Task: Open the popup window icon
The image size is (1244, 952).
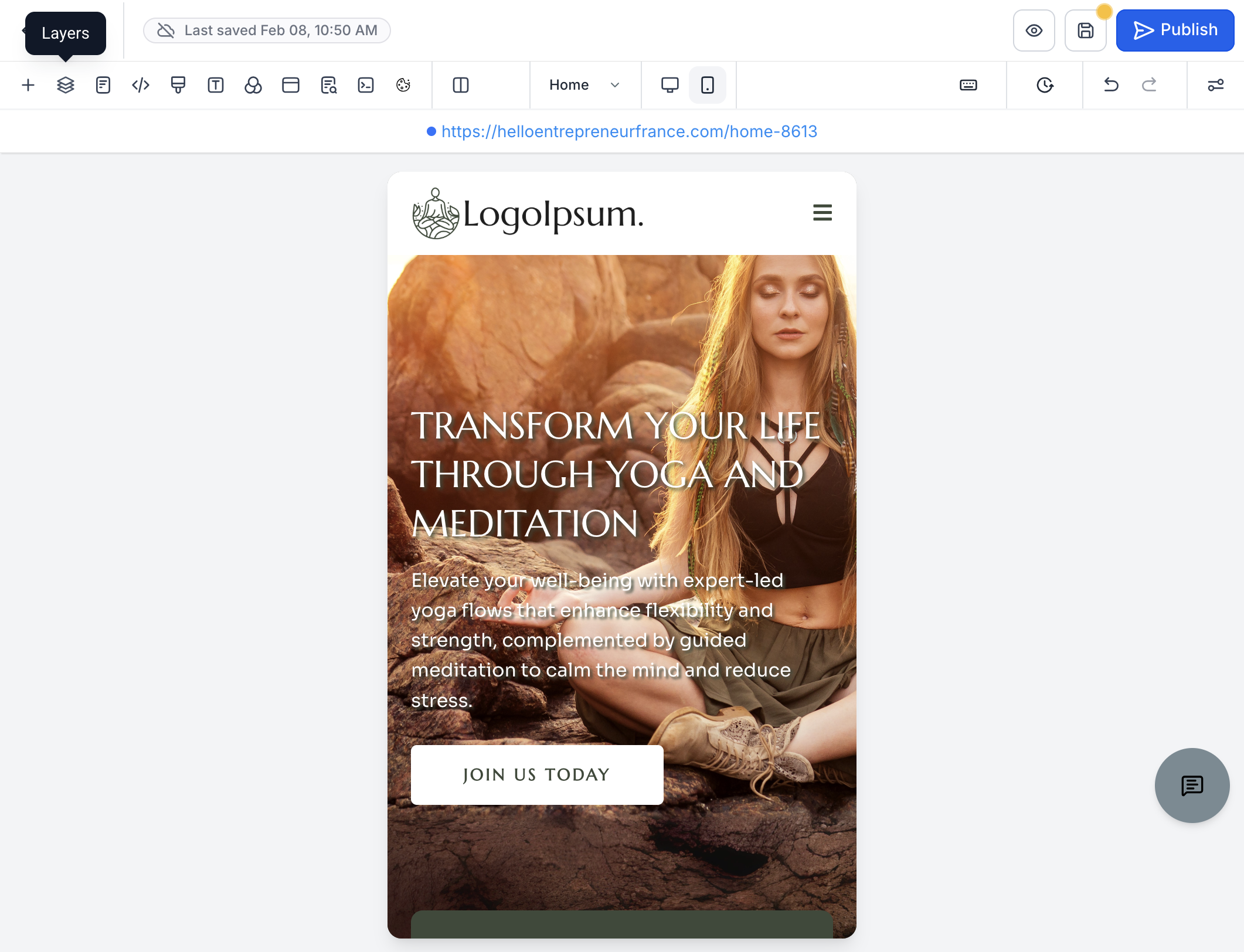Action: click(291, 85)
